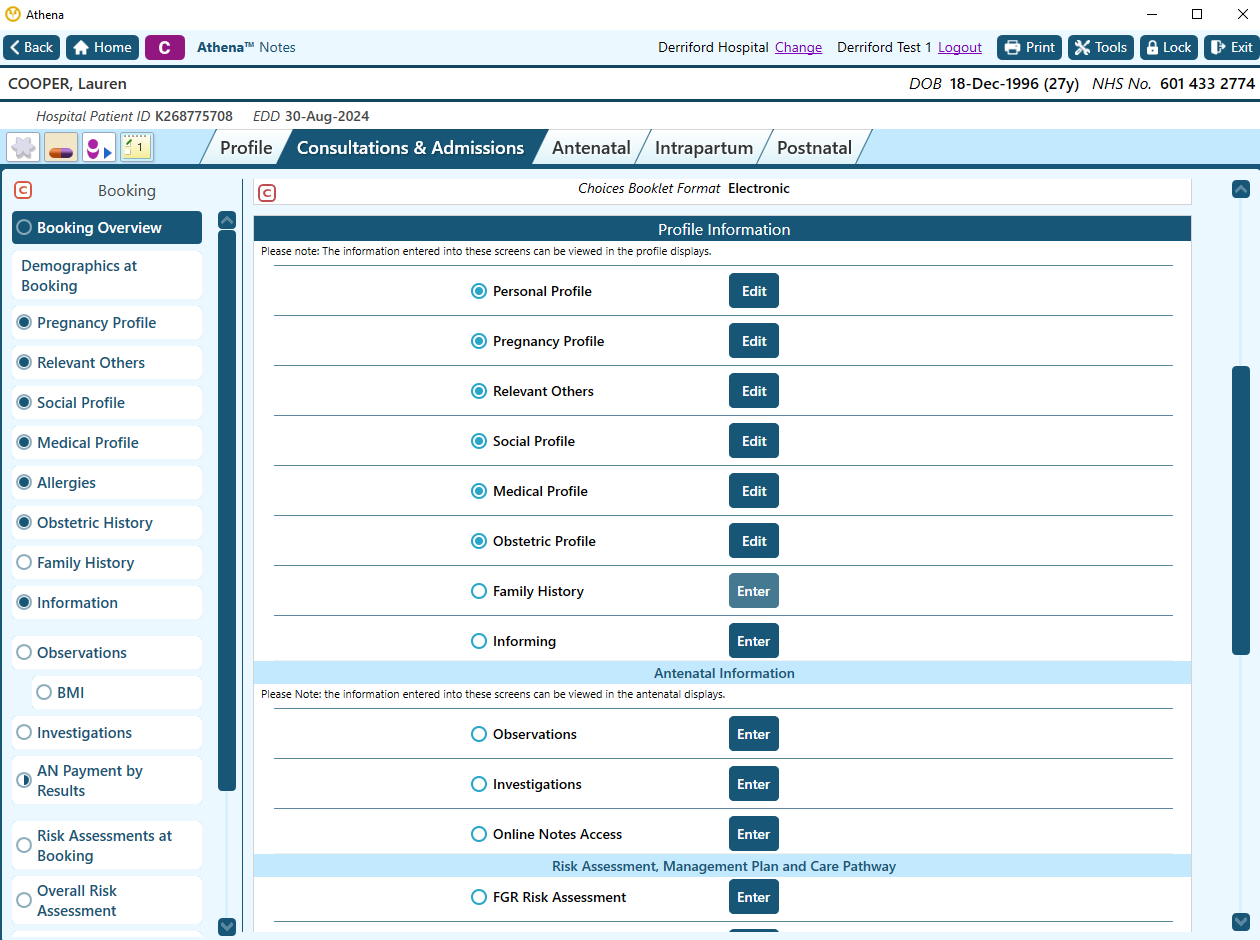Viewport: 1260px width, 940px height.
Task: Open the BMI sub-item in sidebar
Action: point(117,693)
